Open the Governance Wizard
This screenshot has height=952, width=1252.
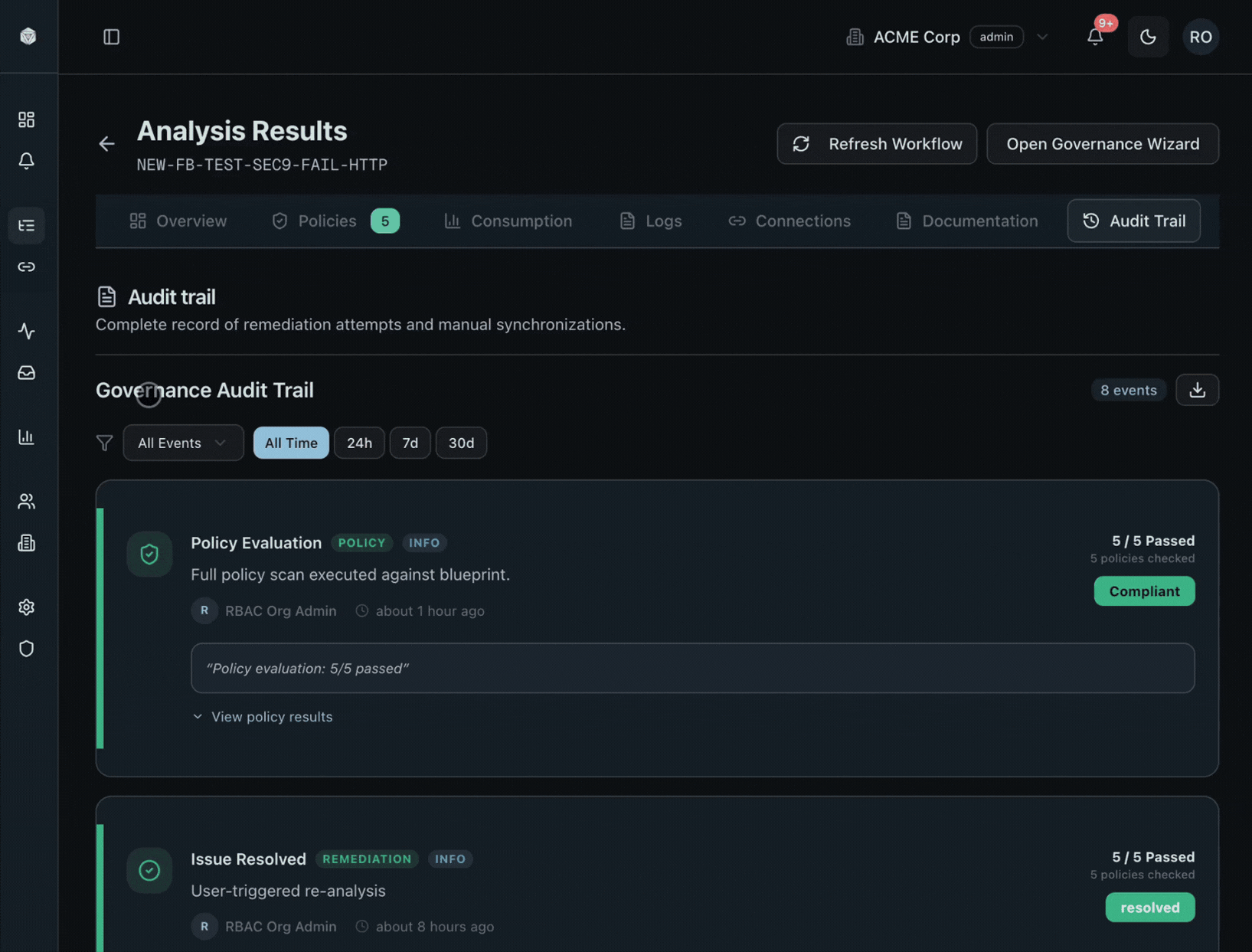1102,143
